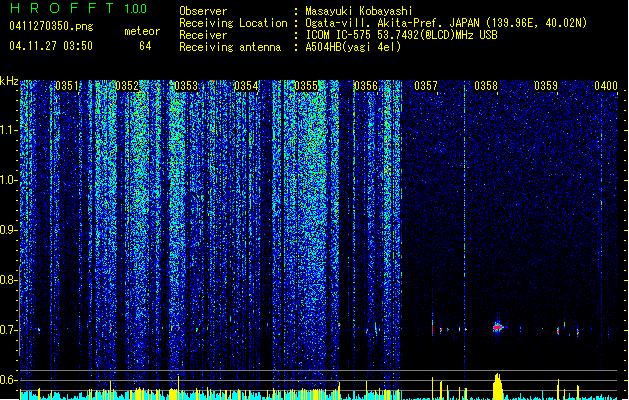Click the kHz axis unit label
The image size is (629, 400).
coord(9,81)
